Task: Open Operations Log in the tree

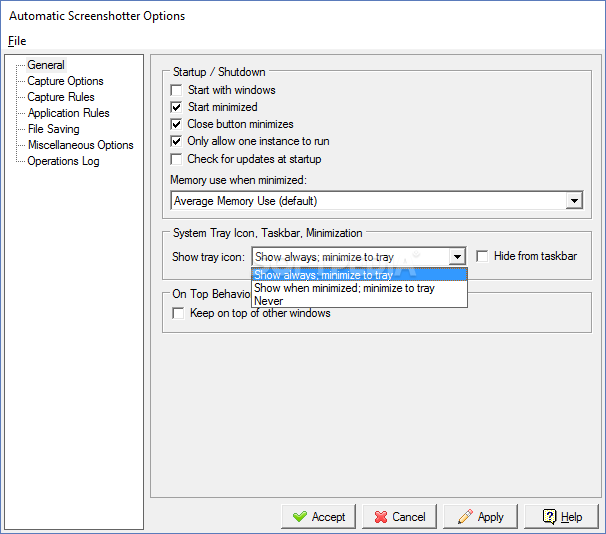Action: tap(63, 161)
